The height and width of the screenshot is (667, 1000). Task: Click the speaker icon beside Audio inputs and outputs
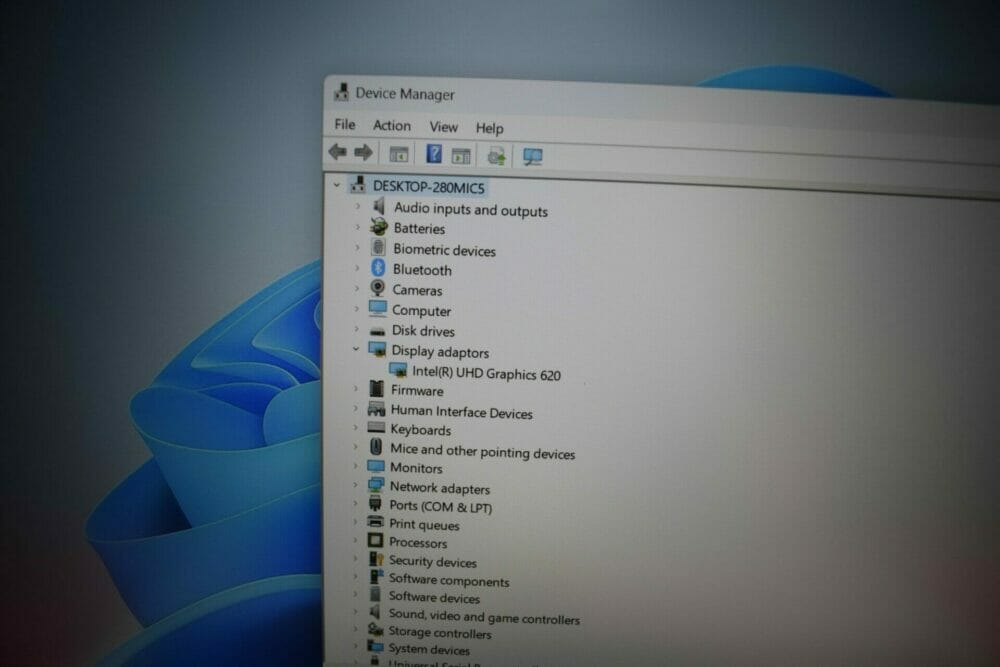pyautogui.click(x=379, y=206)
